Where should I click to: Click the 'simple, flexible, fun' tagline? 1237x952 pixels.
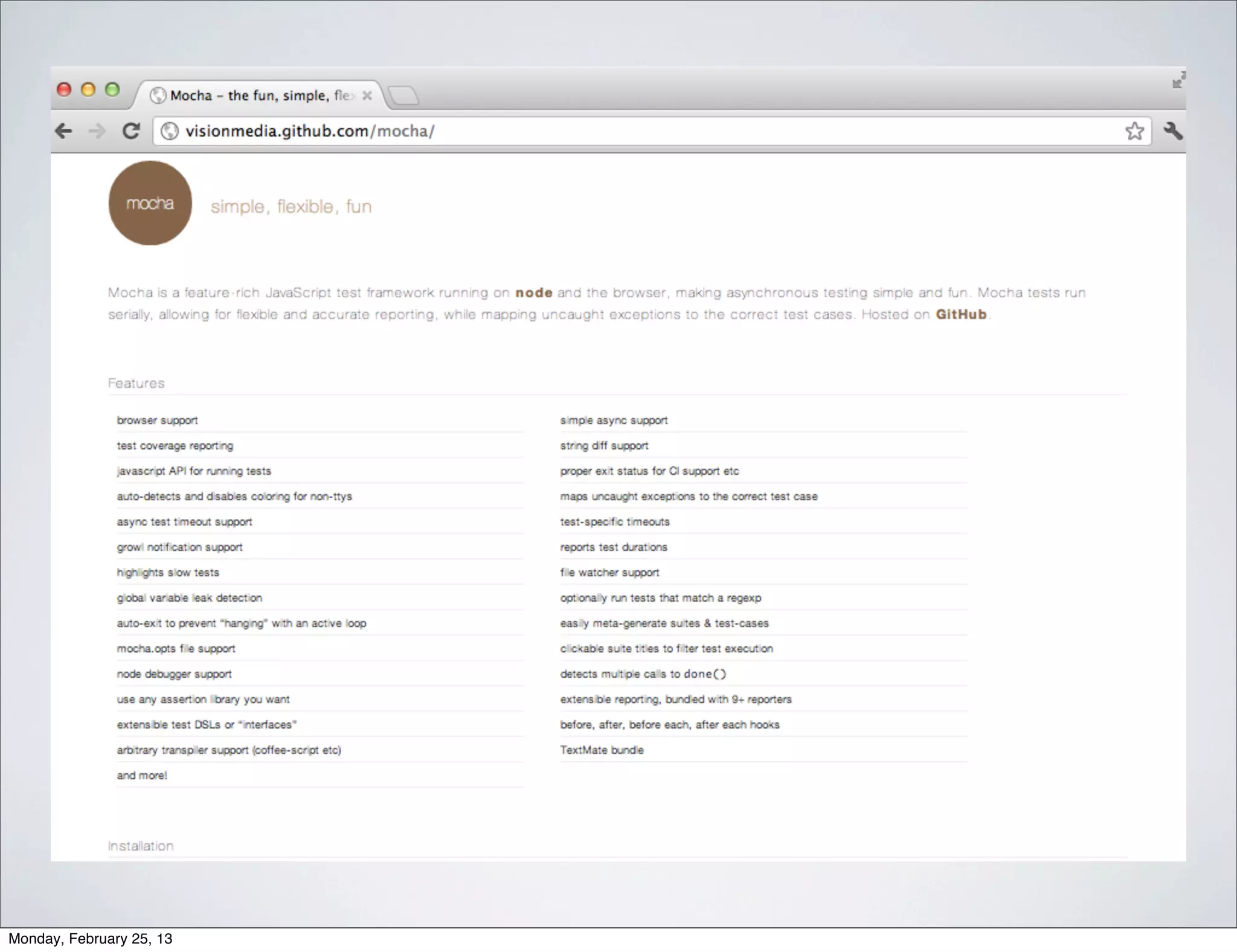pyautogui.click(x=291, y=207)
